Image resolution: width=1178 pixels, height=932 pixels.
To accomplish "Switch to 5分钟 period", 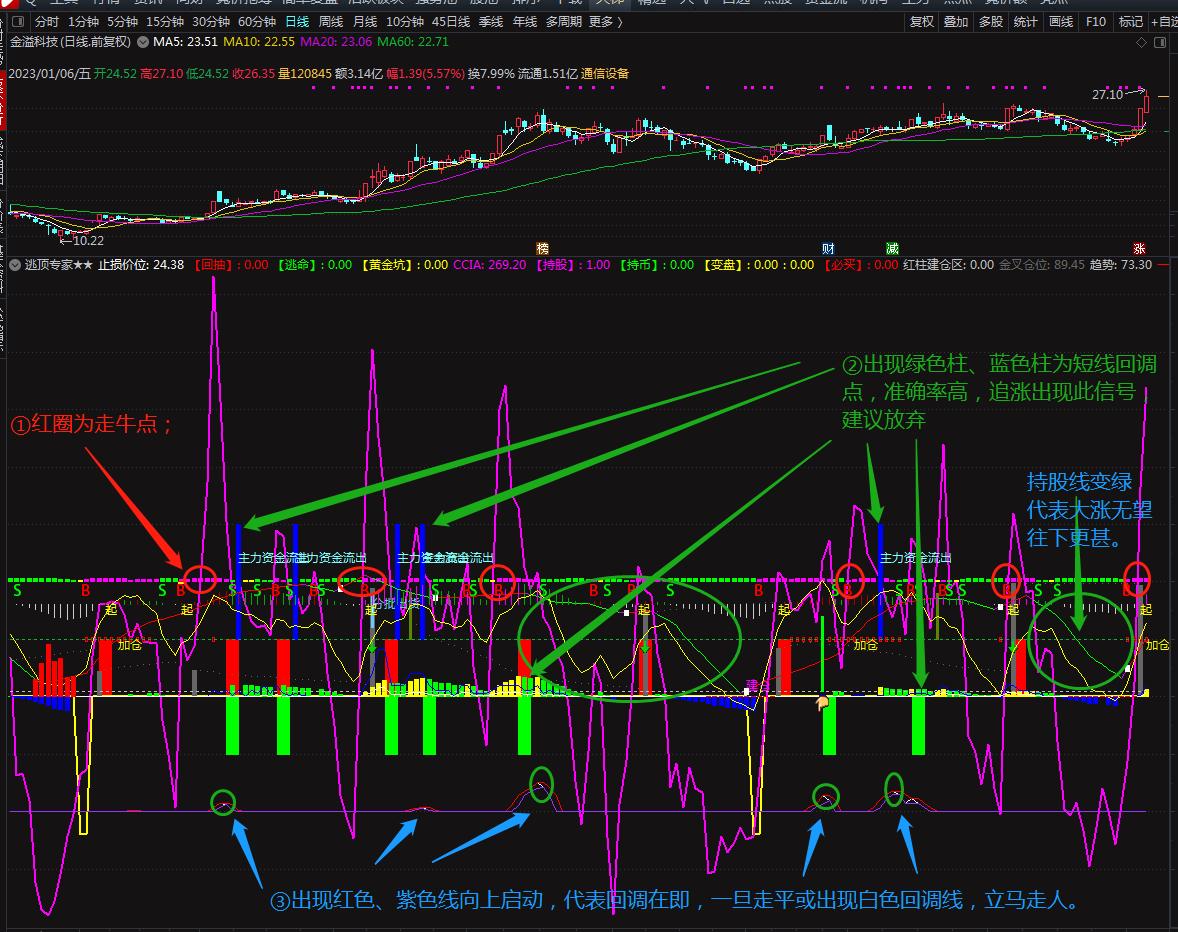I will 122,22.
